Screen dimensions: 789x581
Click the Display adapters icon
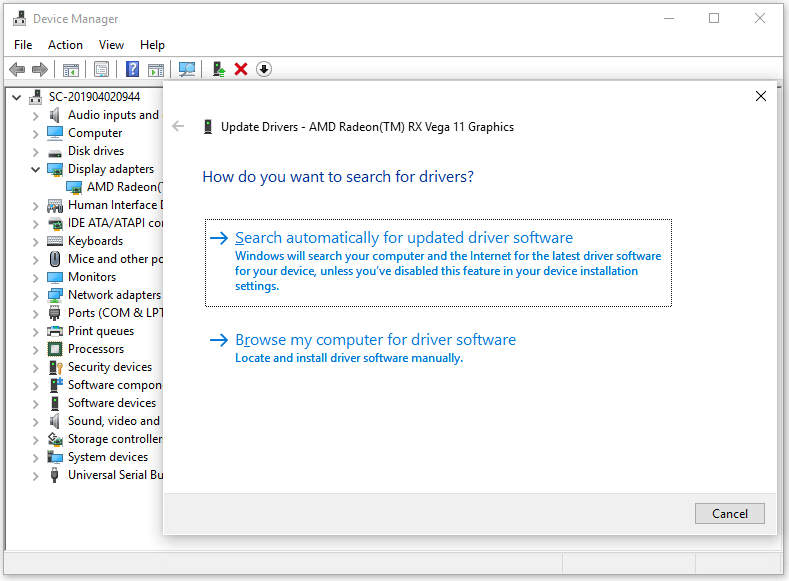tap(54, 169)
